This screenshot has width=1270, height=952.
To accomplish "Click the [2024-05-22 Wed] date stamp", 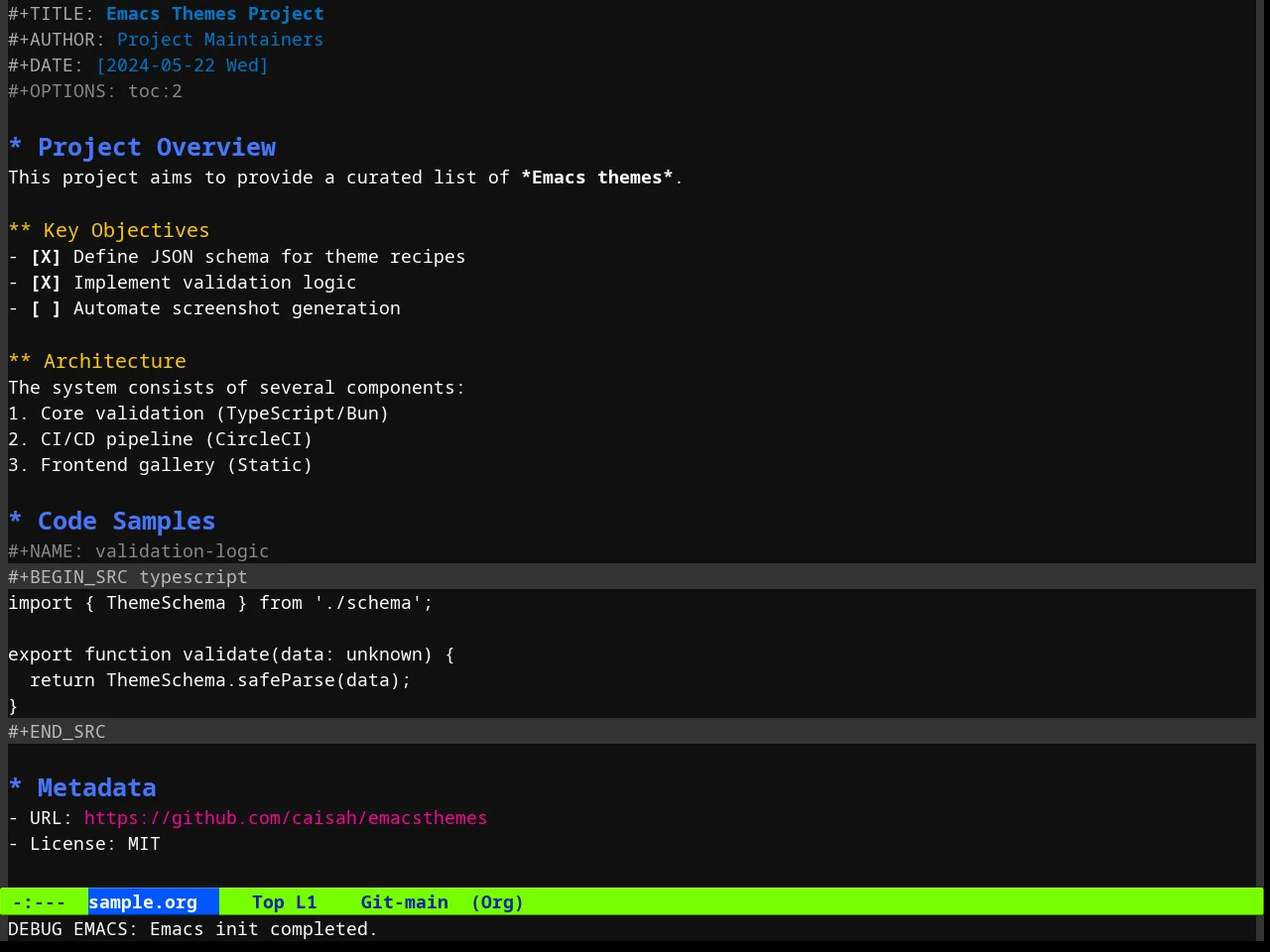I will coord(182,65).
